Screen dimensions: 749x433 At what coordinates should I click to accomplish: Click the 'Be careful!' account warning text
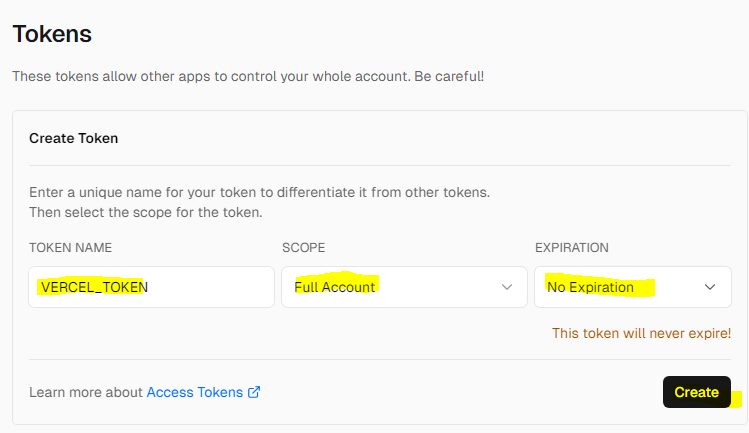pos(449,76)
